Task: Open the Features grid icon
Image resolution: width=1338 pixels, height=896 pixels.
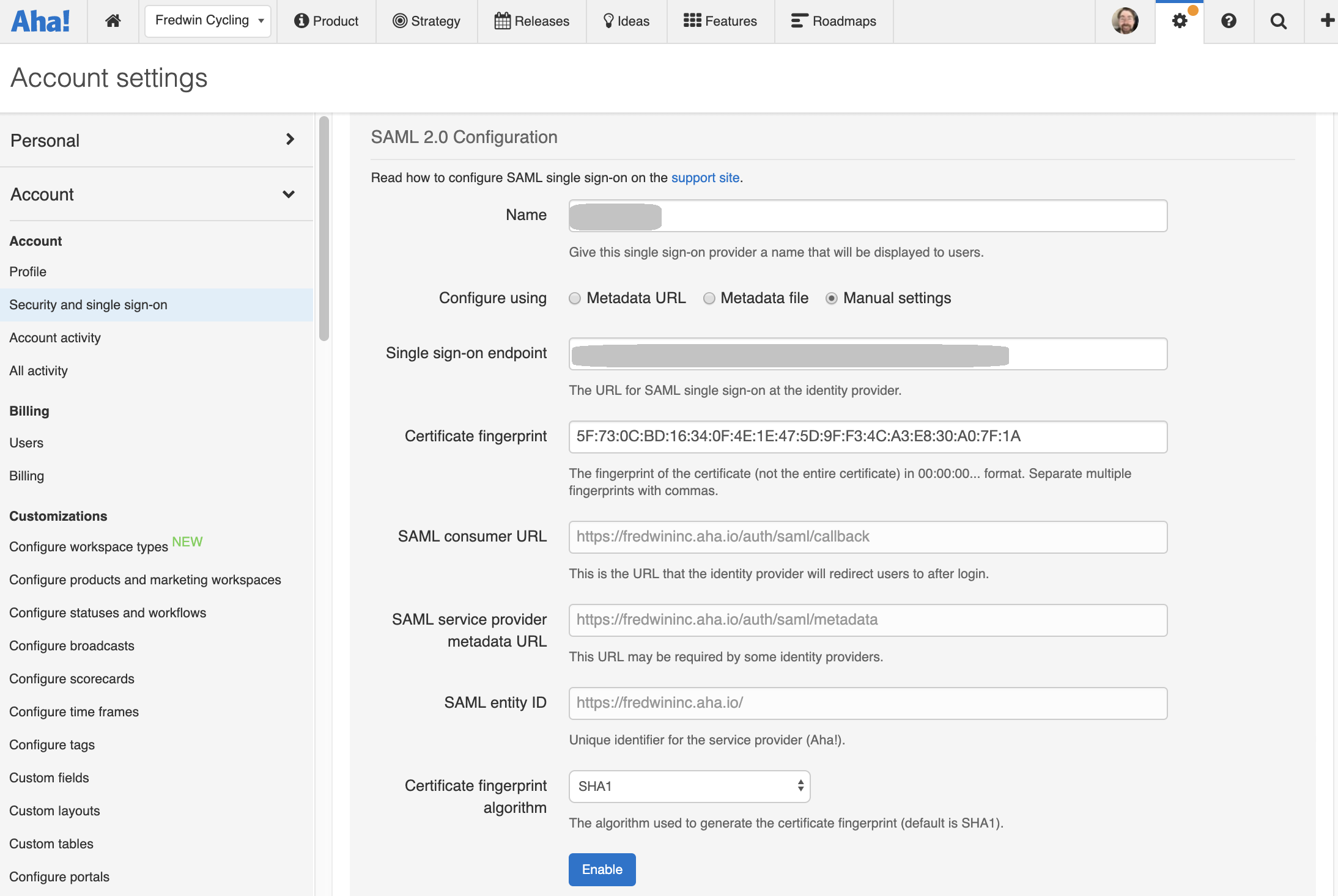Action: 690,20
